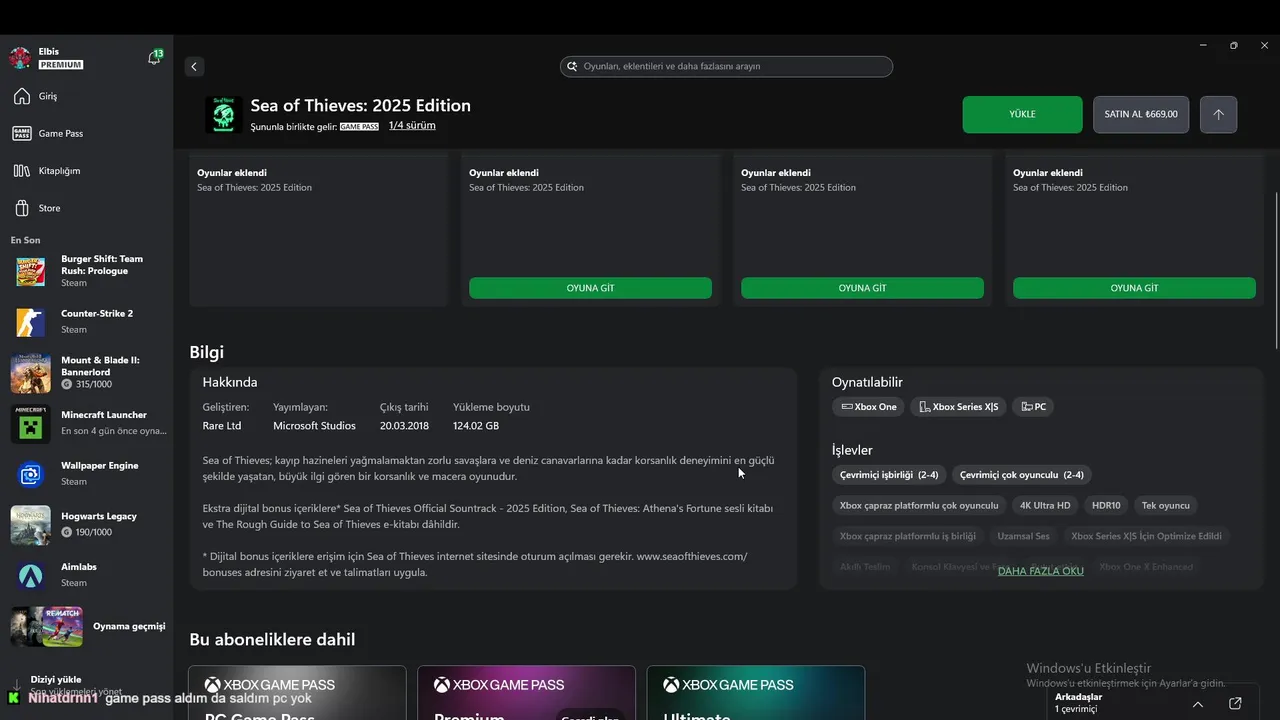Click the up-arrow button next to SATIN AL

(1218, 114)
